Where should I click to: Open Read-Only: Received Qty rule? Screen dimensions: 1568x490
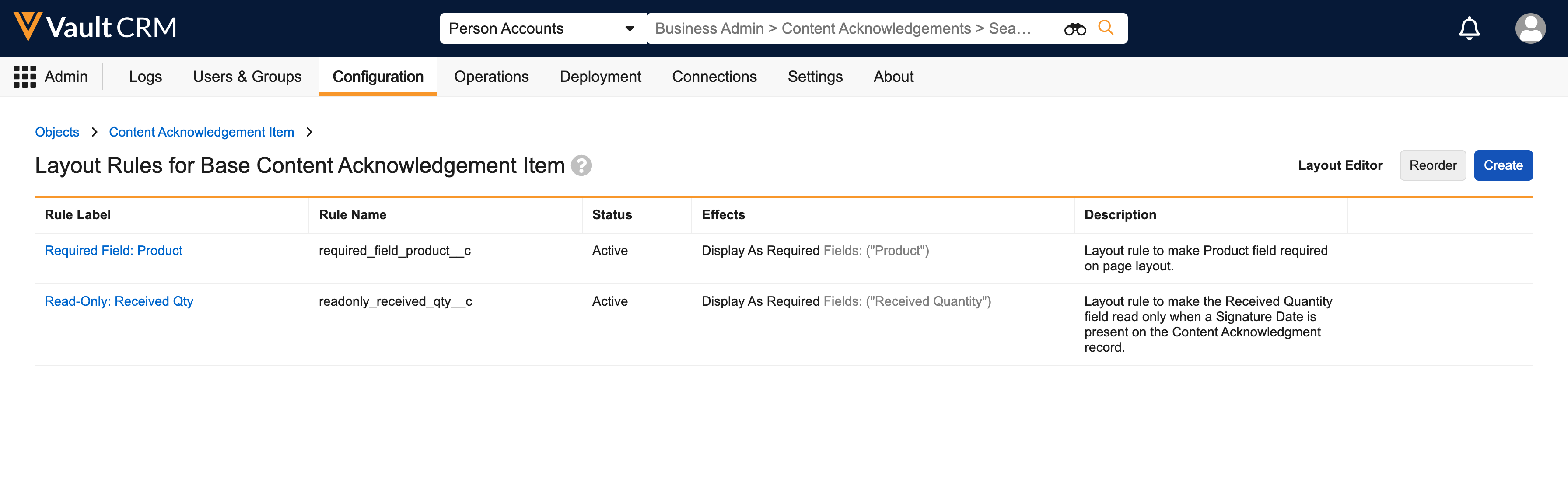(119, 301)
